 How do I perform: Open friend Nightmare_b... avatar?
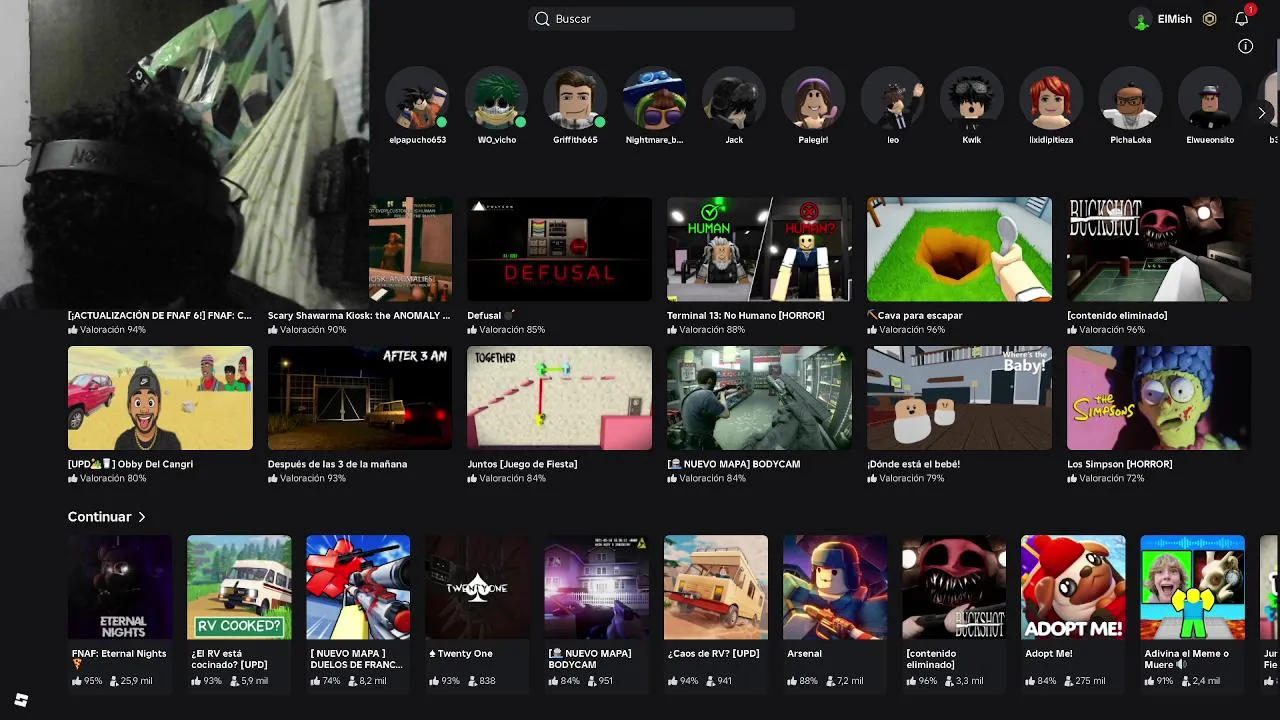point(654,99)
